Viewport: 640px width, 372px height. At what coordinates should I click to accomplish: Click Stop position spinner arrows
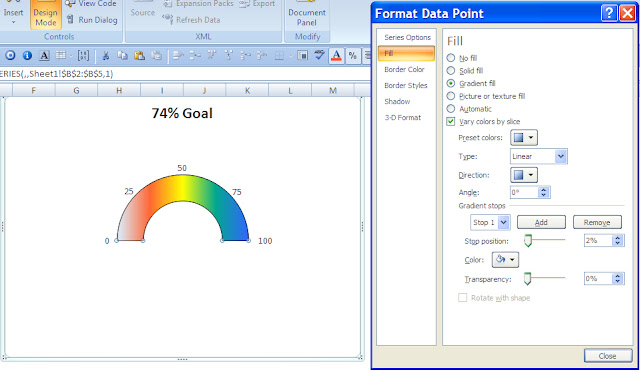pos(618,241)
